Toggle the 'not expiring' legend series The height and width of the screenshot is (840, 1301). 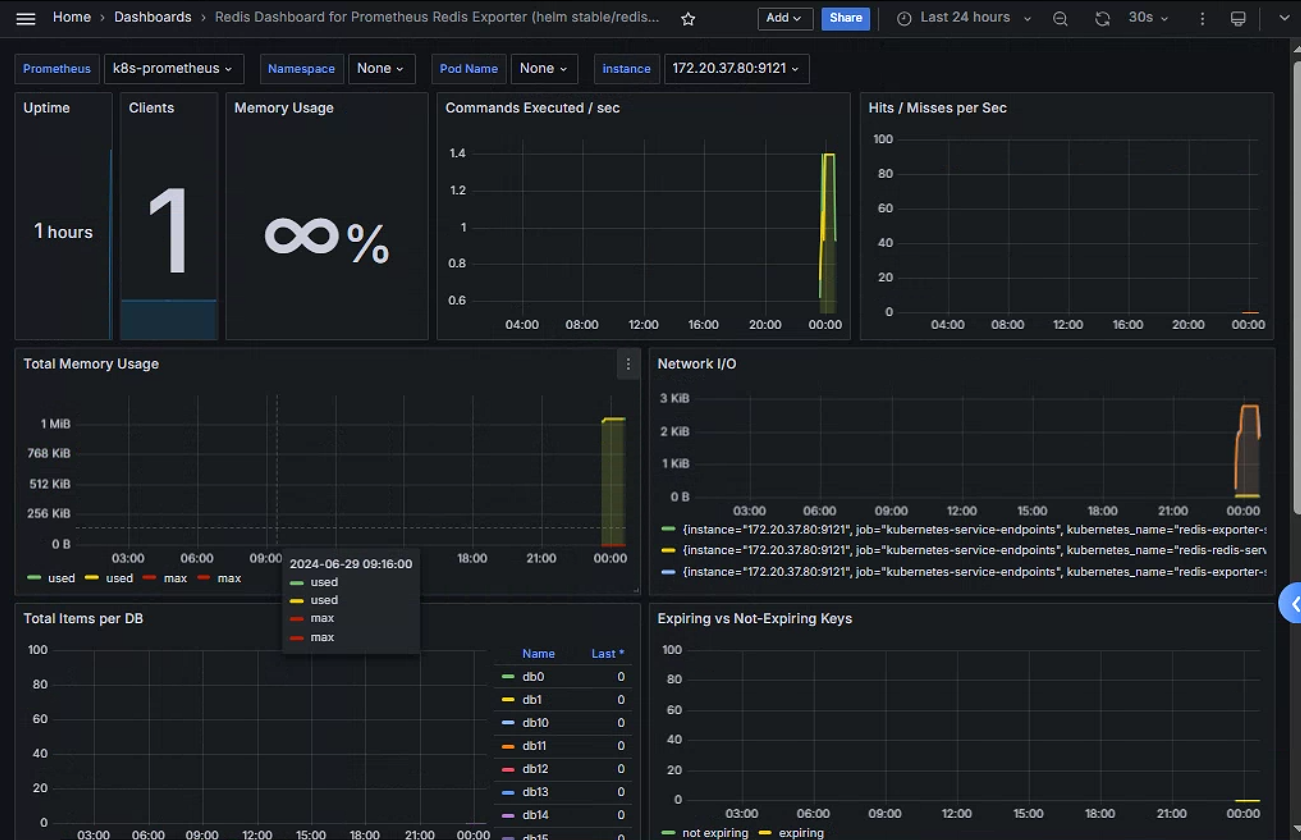point(714,833)
